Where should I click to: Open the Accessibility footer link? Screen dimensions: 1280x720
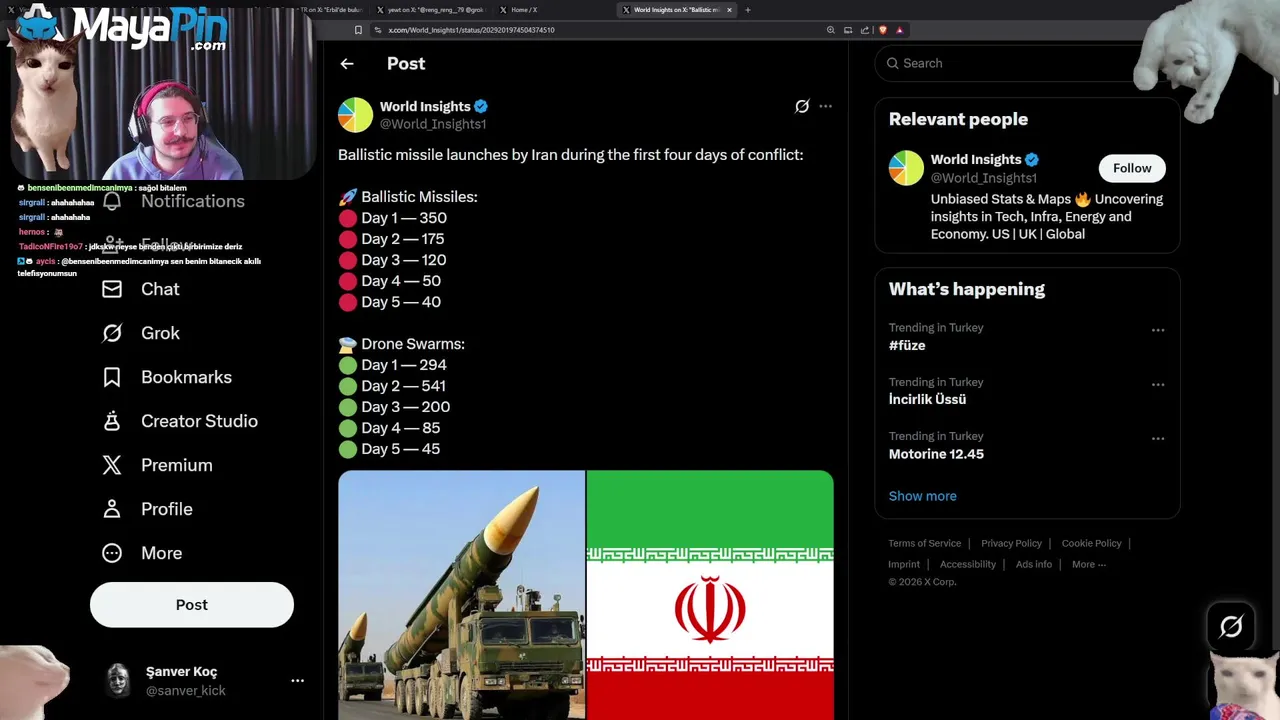coord(968,564)
